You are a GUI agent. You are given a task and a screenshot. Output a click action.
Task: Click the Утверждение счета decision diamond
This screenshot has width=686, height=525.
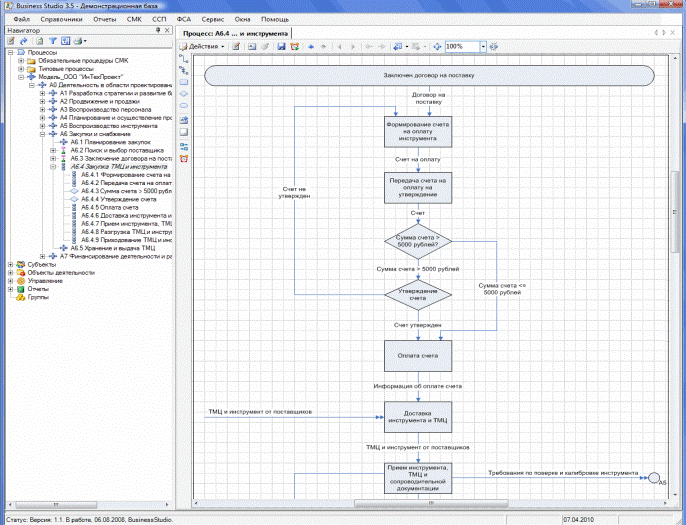click(418, 294)
